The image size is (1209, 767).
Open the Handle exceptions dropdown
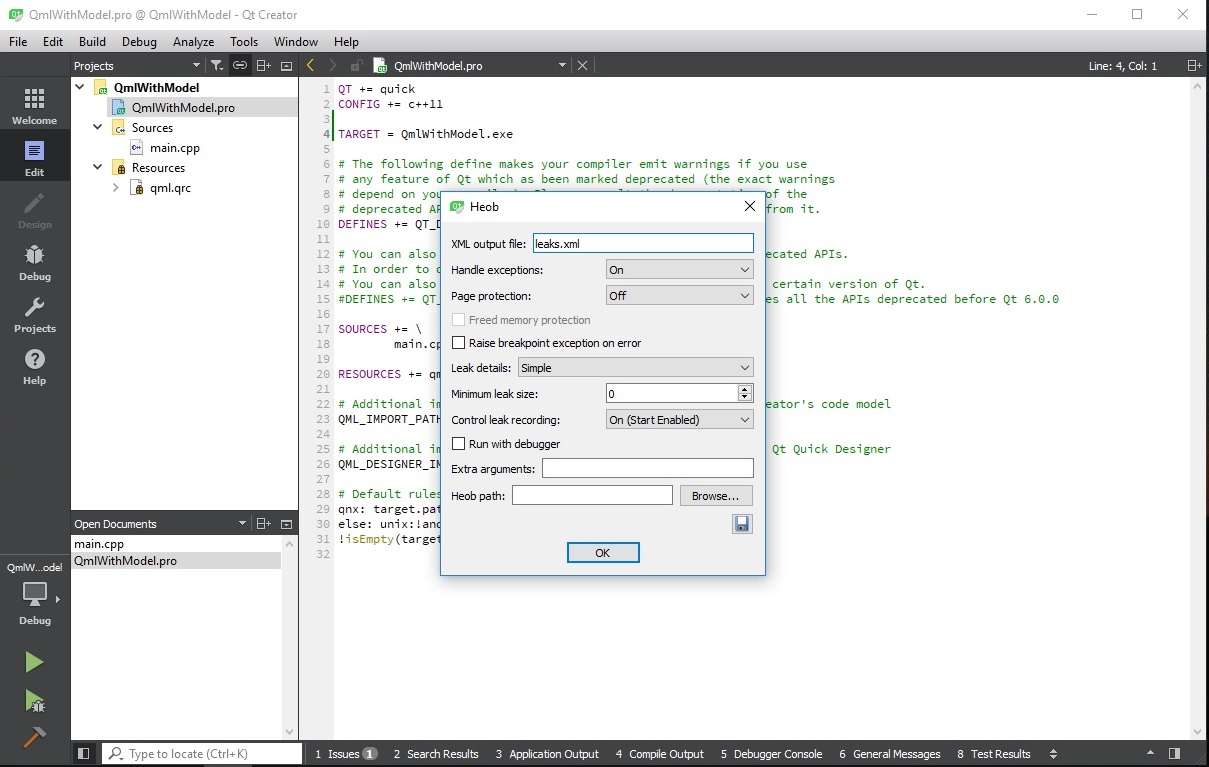679,270
